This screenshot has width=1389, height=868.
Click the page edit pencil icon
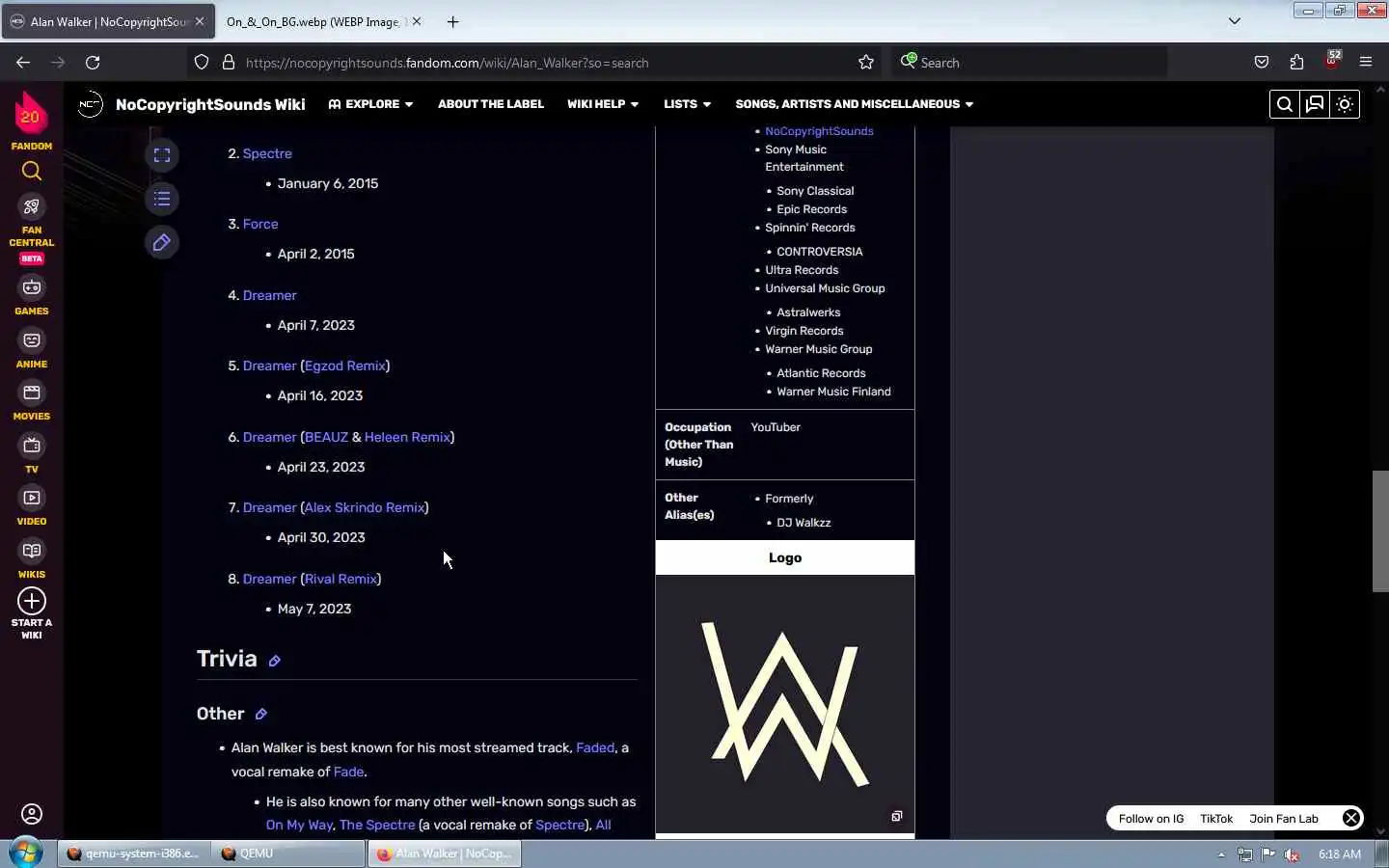[162, 242]
